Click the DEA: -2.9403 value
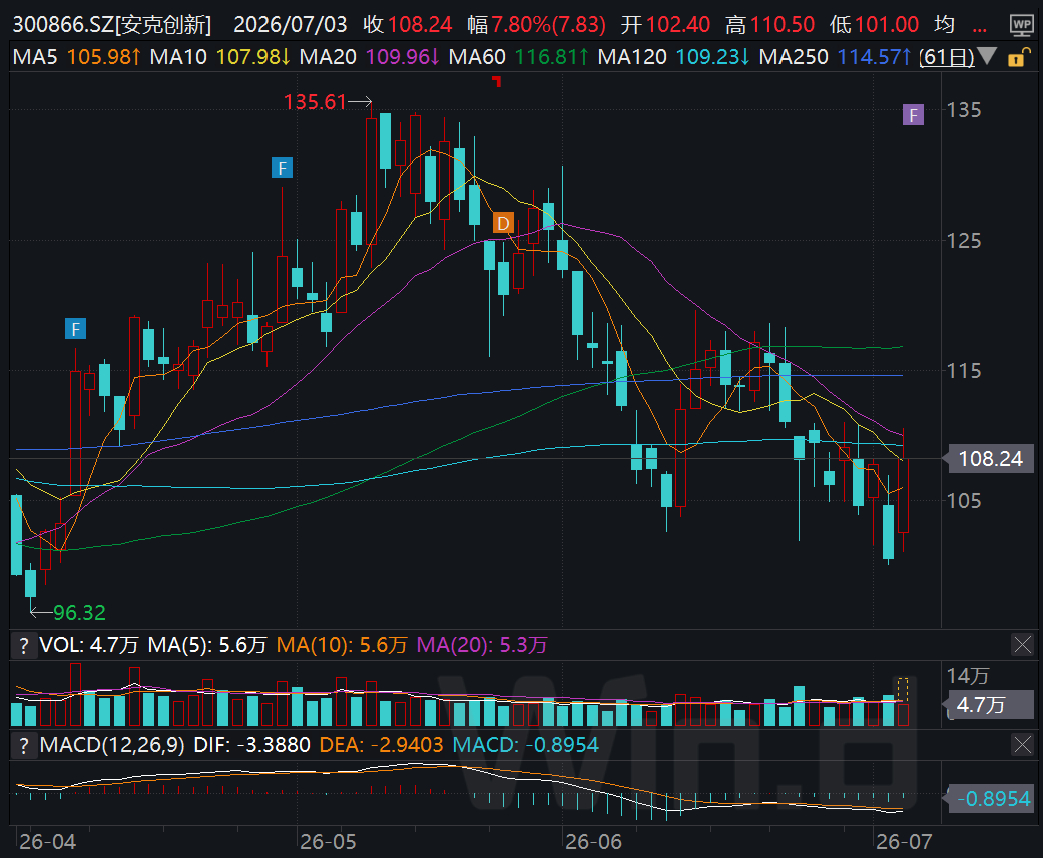This screenshot has width=1044, height=859. (382, 745)
